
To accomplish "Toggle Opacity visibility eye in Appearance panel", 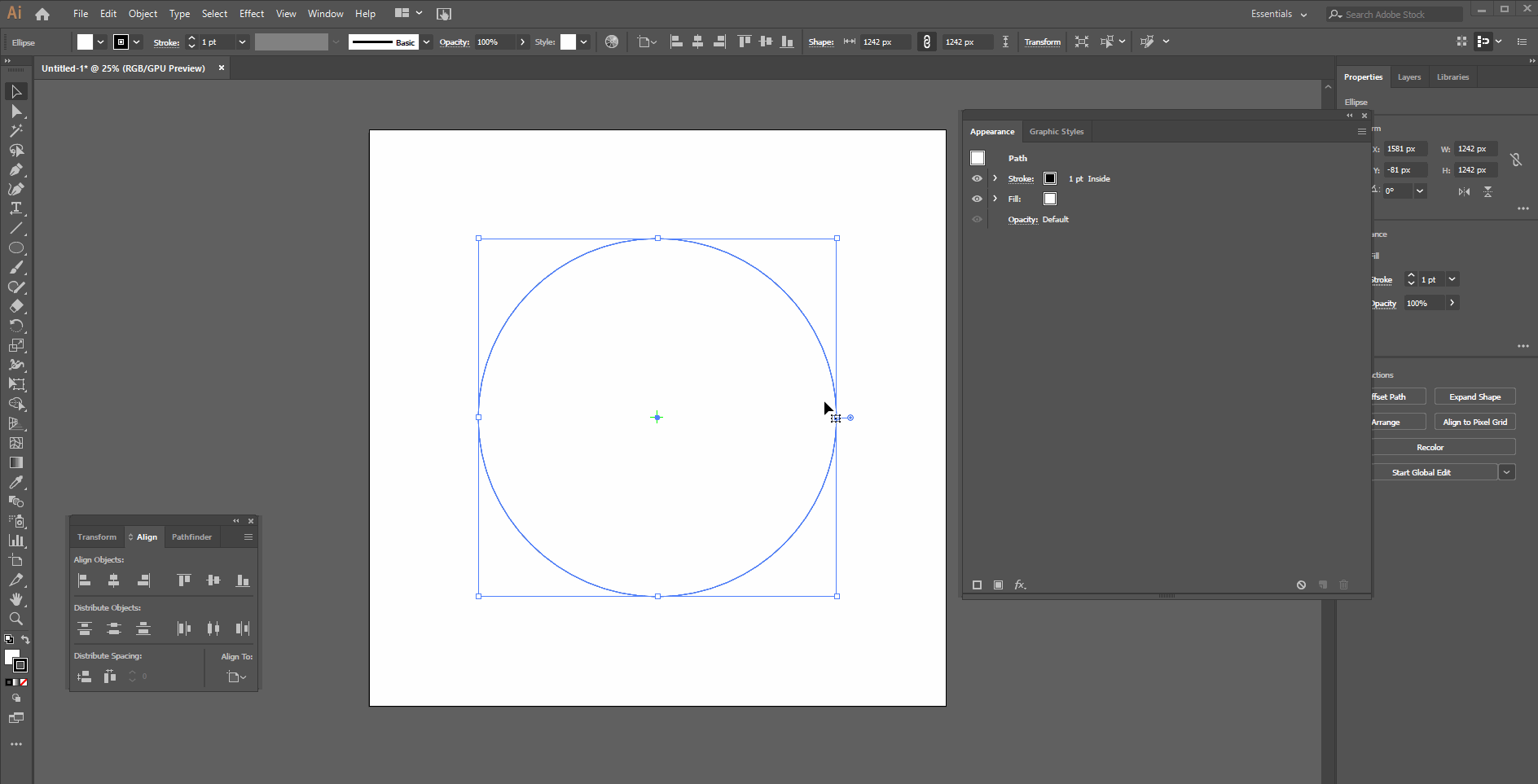I will click(977, 219).
